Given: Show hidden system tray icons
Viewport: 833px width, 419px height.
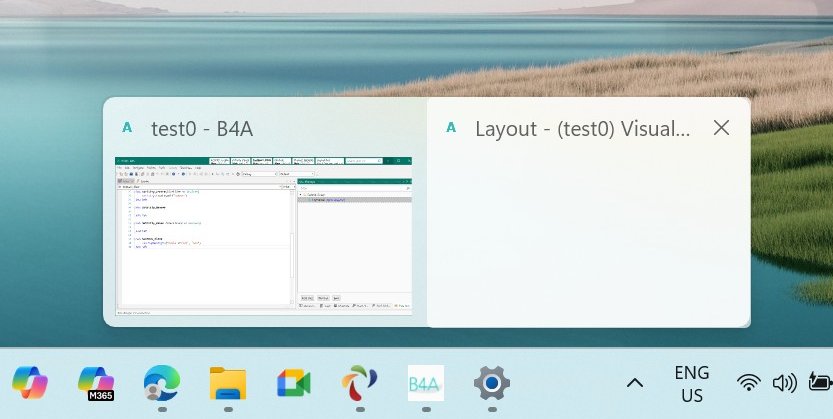Looking at the screenshot, I should pyautogui.click(x=635, y=383).
